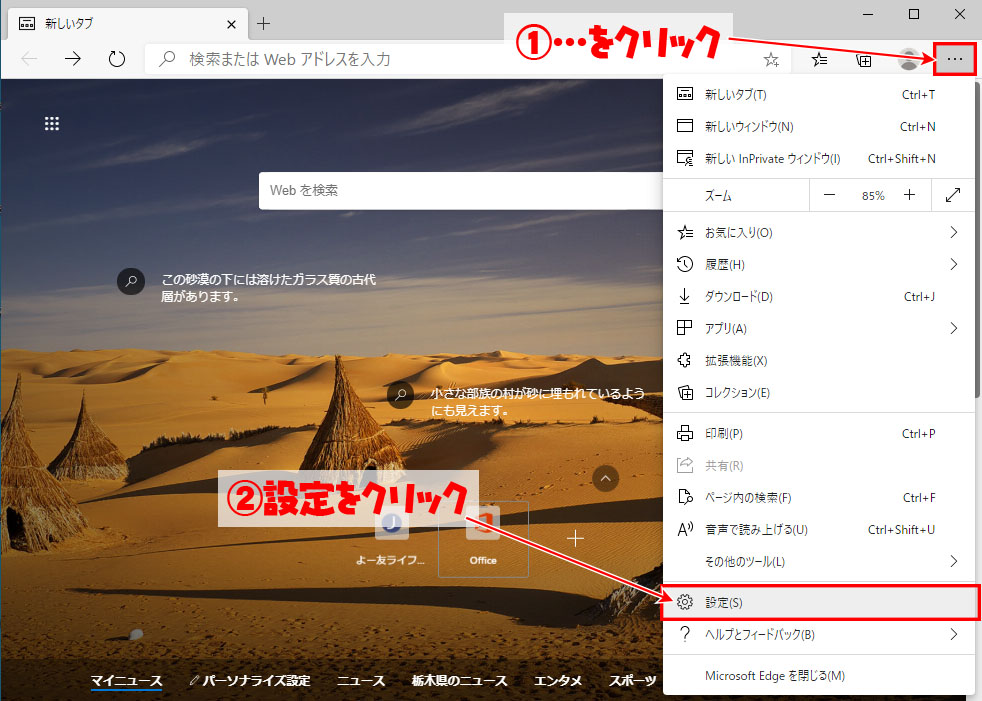Click the Back navigation arrow

pos(29,59)
